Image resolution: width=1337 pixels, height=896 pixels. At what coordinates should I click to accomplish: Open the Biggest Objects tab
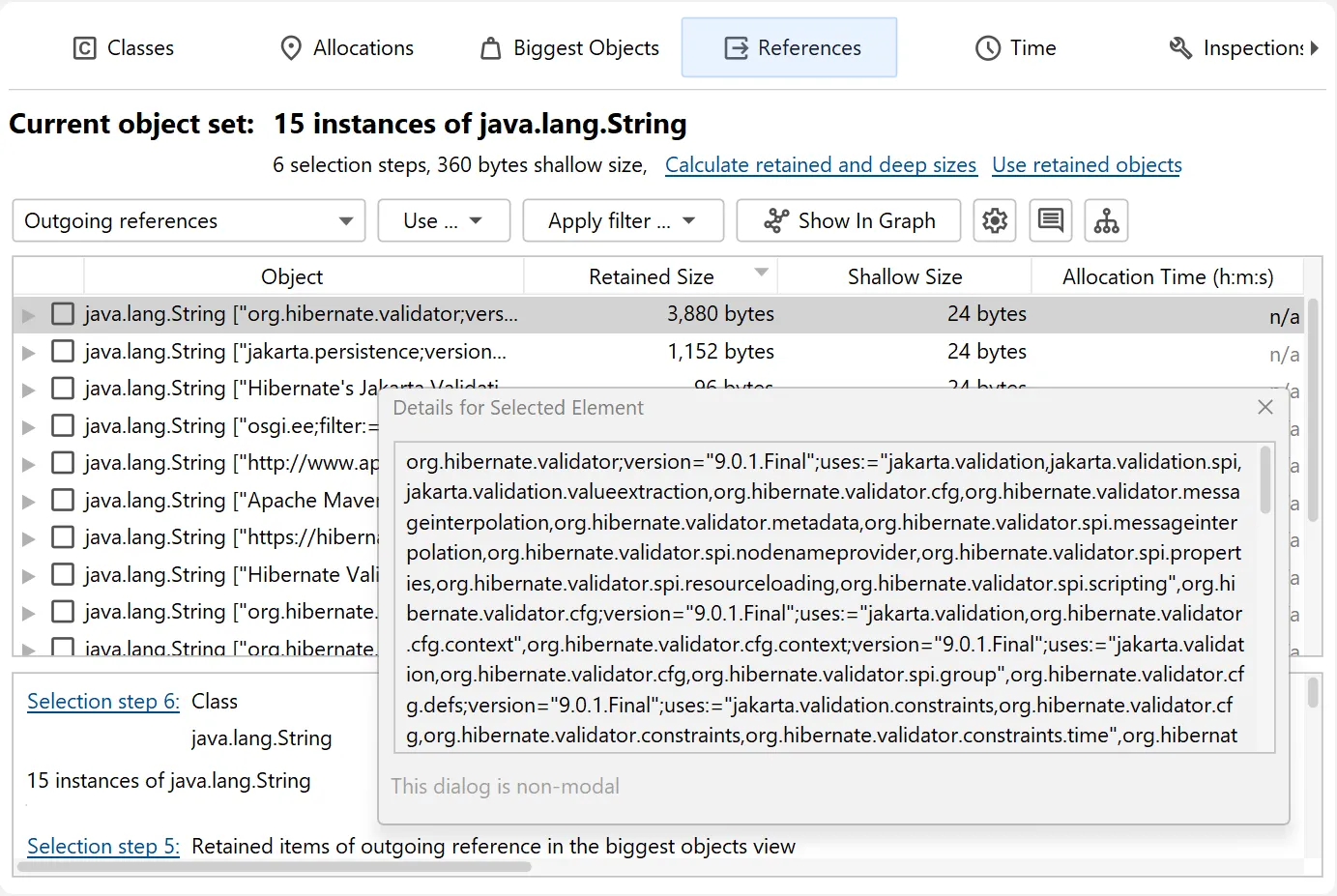(570, 47)
